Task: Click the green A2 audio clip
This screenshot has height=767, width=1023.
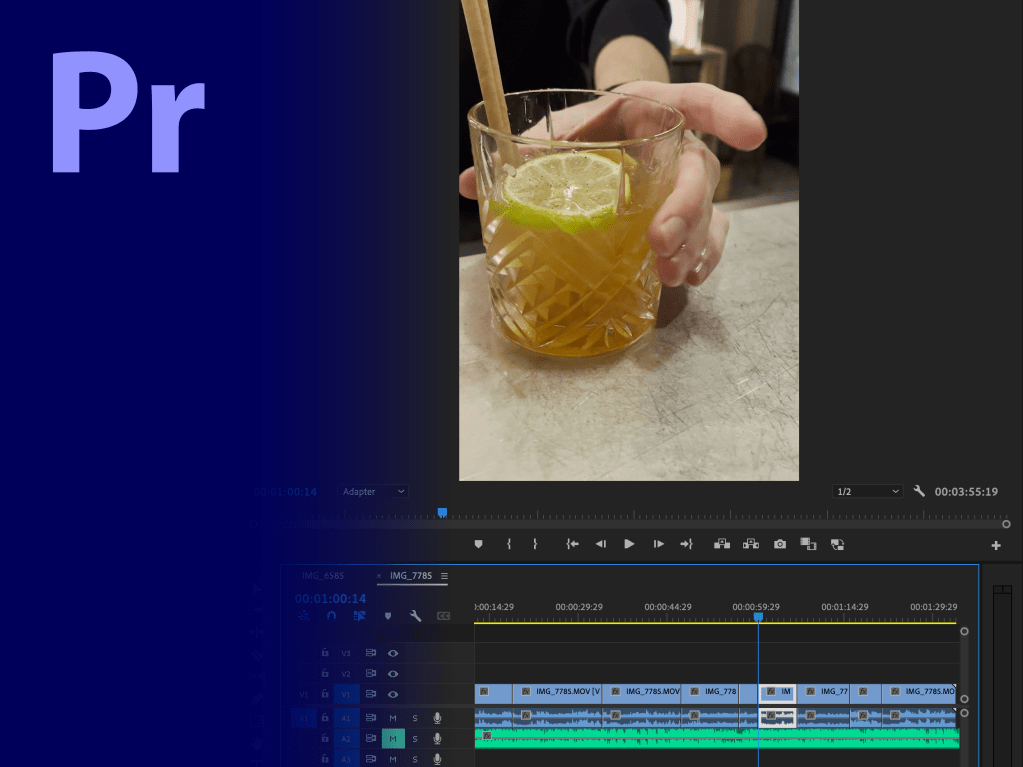Action: tap(700, 739)
